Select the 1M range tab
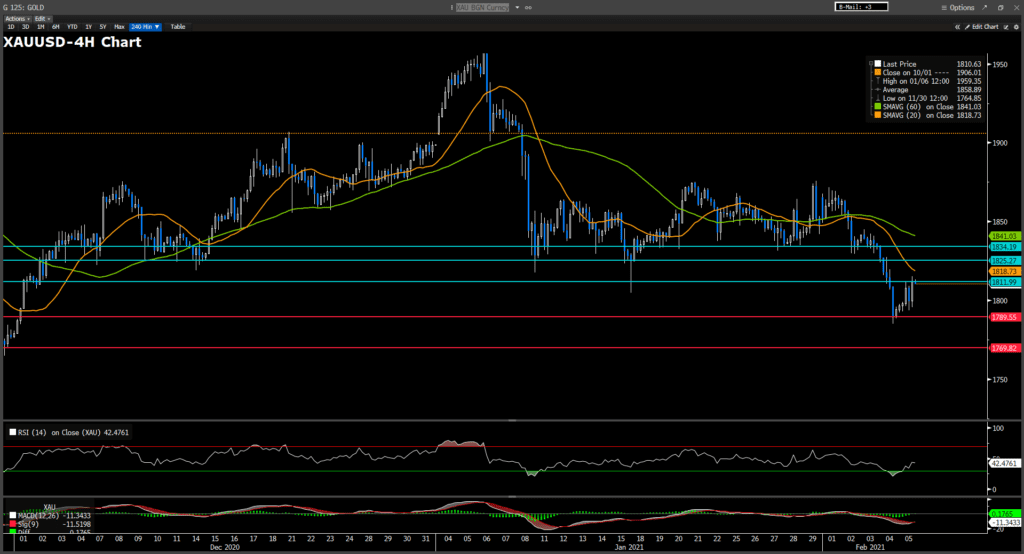This screenshot has height=554, width=1024. point(40,27)
